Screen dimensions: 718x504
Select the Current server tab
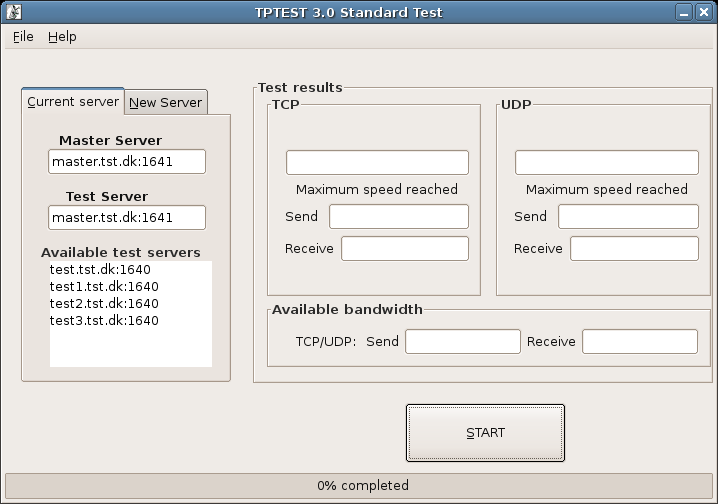coord(73,101)
